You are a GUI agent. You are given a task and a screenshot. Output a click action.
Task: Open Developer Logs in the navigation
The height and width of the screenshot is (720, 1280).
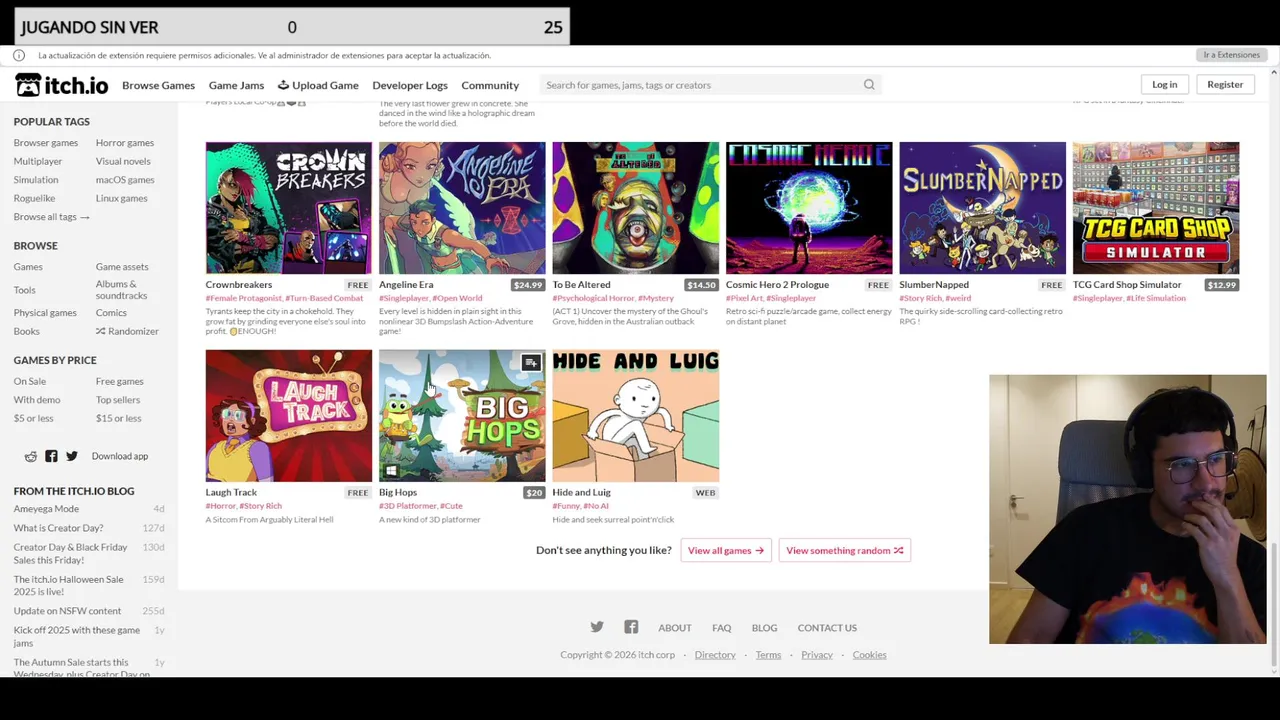point(410,85)
